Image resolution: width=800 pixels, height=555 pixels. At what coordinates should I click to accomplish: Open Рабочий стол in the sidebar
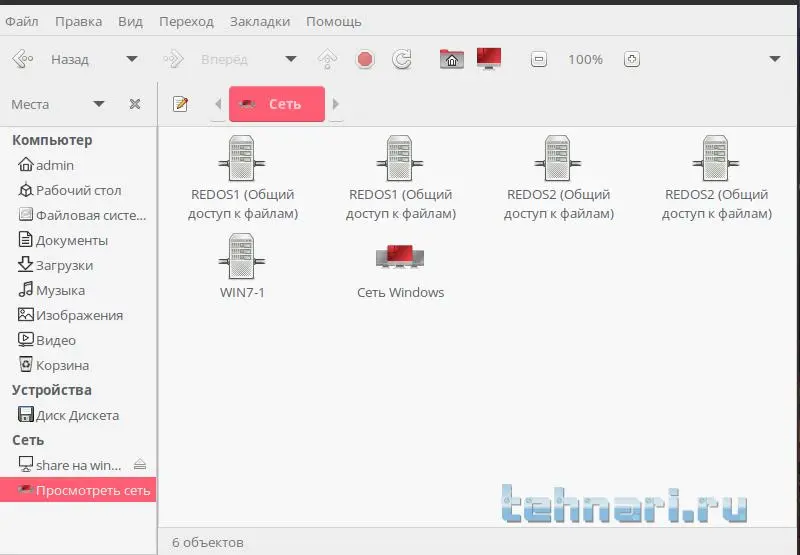(x=78, y=190)
